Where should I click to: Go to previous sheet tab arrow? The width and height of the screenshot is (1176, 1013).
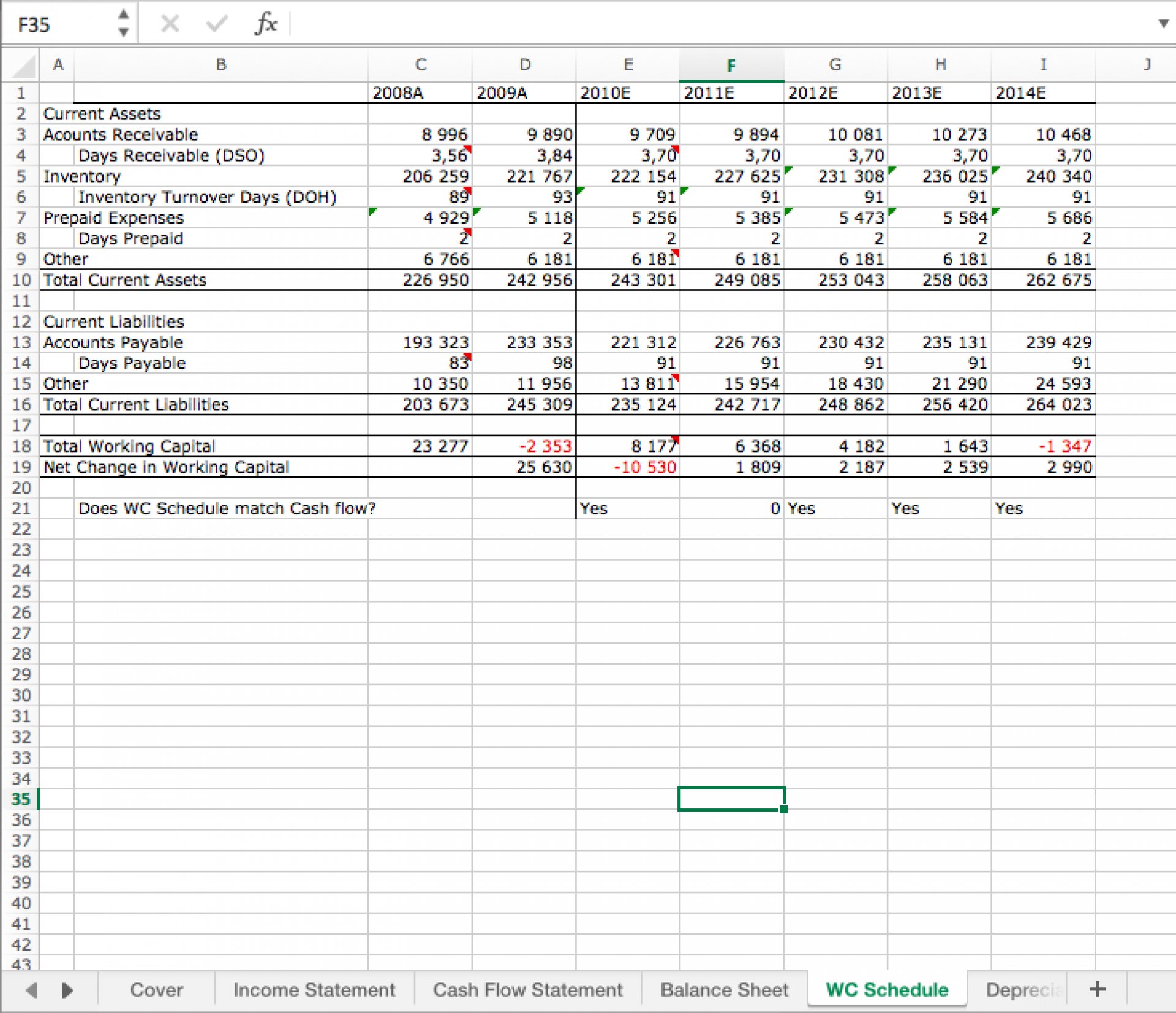[x=31, y=990]
